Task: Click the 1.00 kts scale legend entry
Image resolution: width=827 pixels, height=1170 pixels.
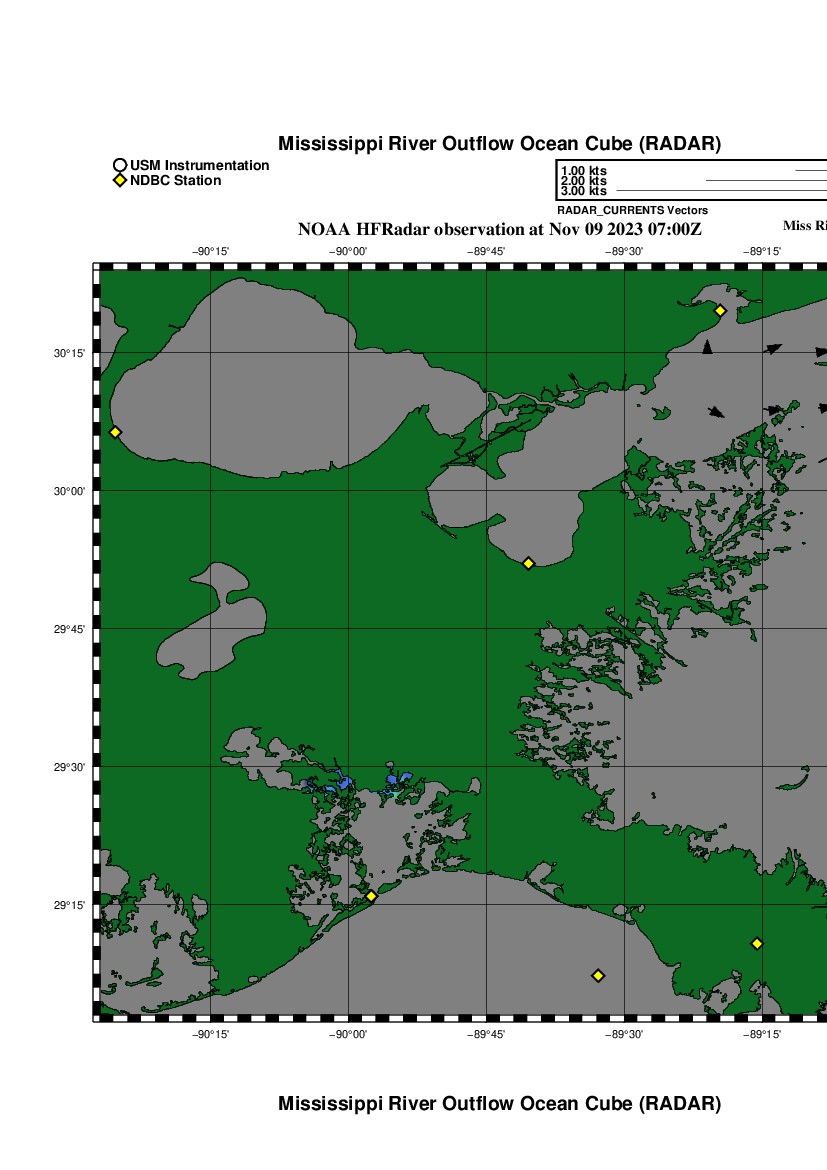Action: coord(584,171)
